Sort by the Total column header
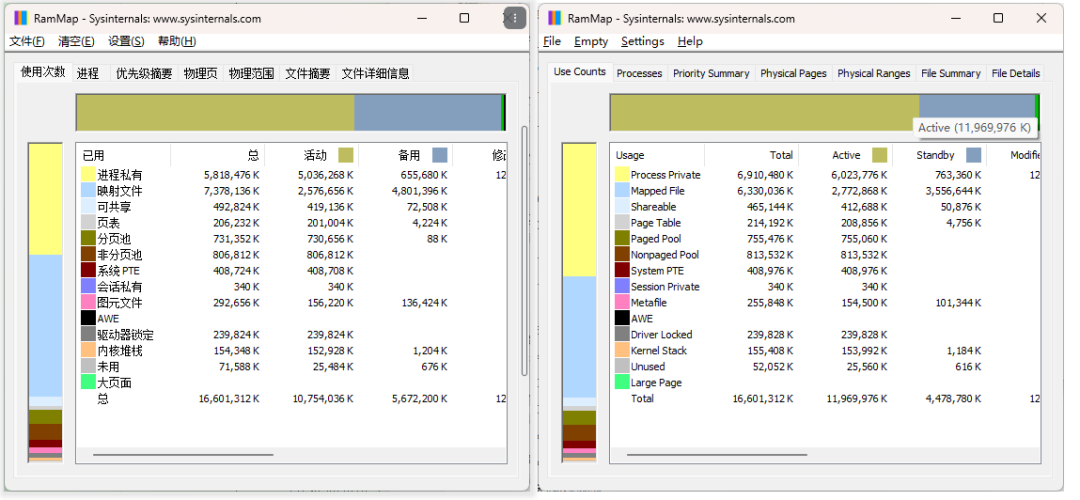Screen dimensions: 1080x500 pyautogui.click(x=751, y=155)
